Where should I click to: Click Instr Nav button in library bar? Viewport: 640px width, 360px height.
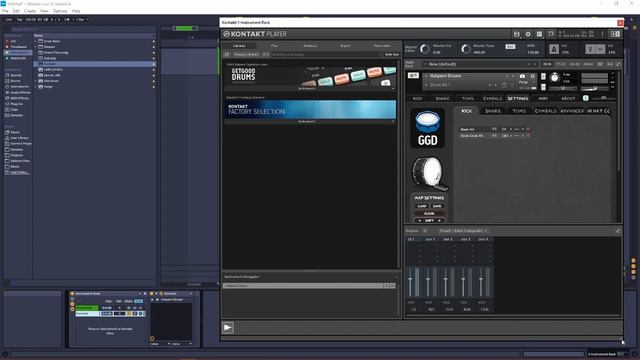(391, 54)
